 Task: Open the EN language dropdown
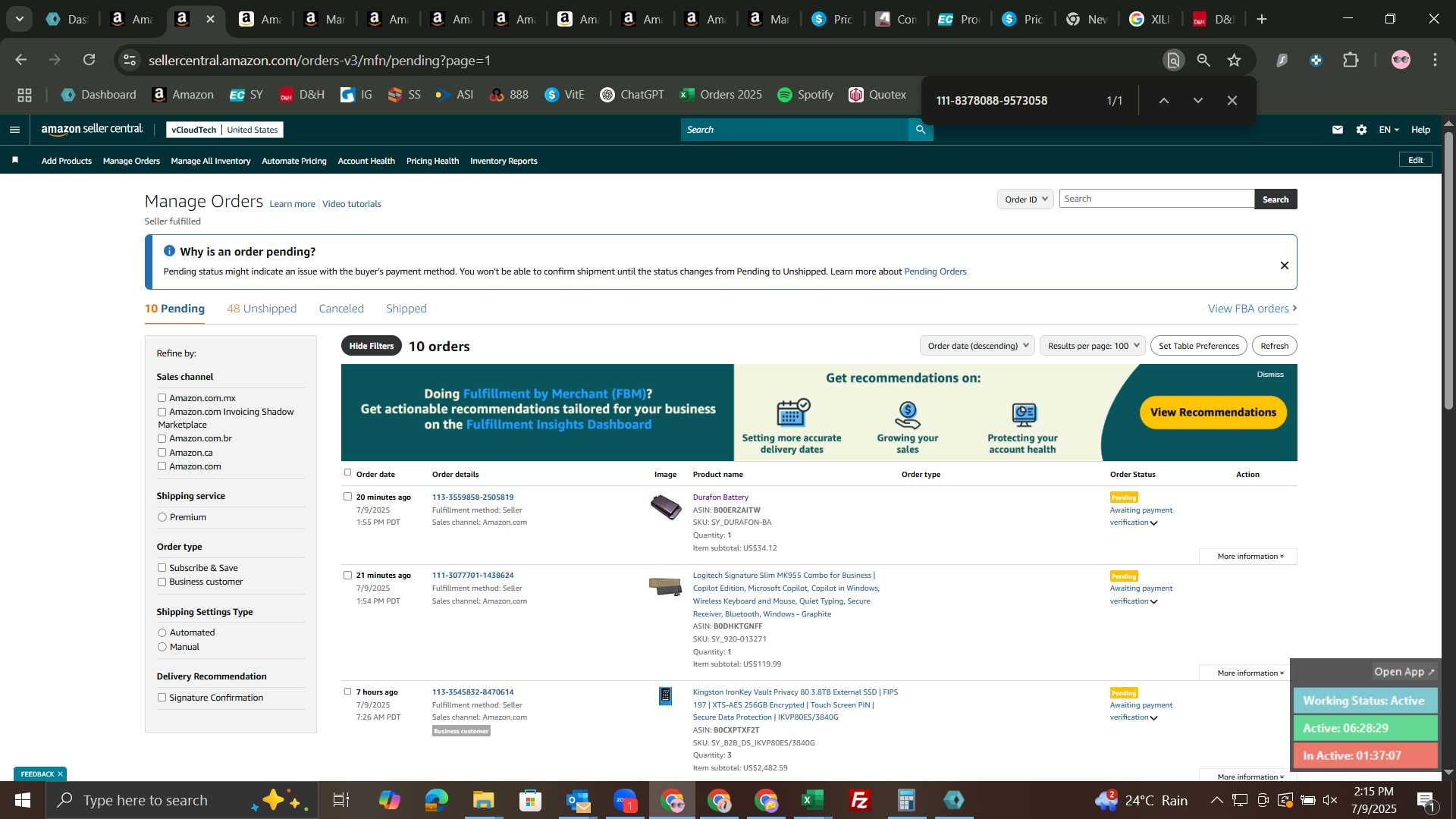click(x=1389, y=130)
